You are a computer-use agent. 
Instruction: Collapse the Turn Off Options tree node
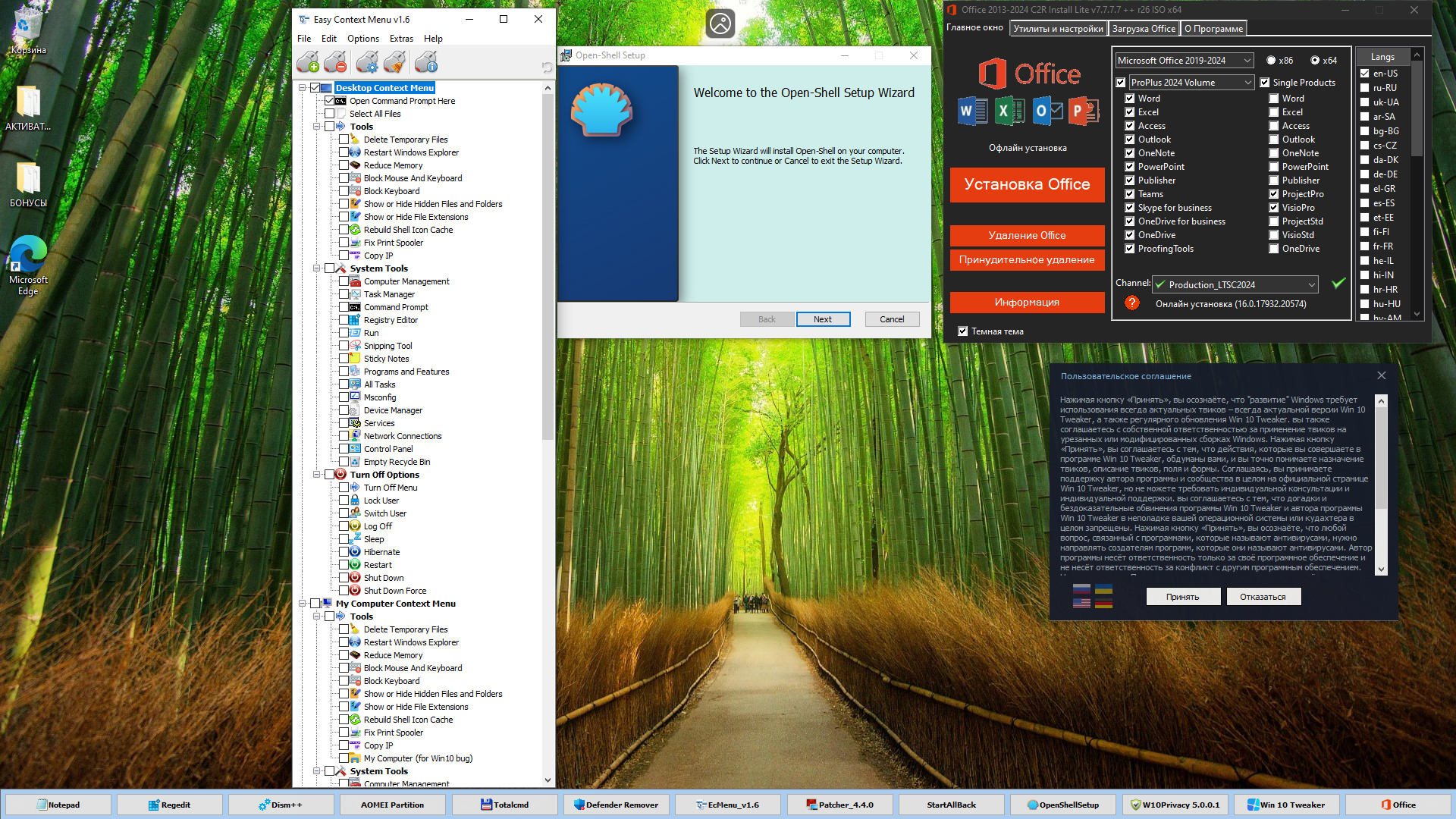tap(317, 475)
